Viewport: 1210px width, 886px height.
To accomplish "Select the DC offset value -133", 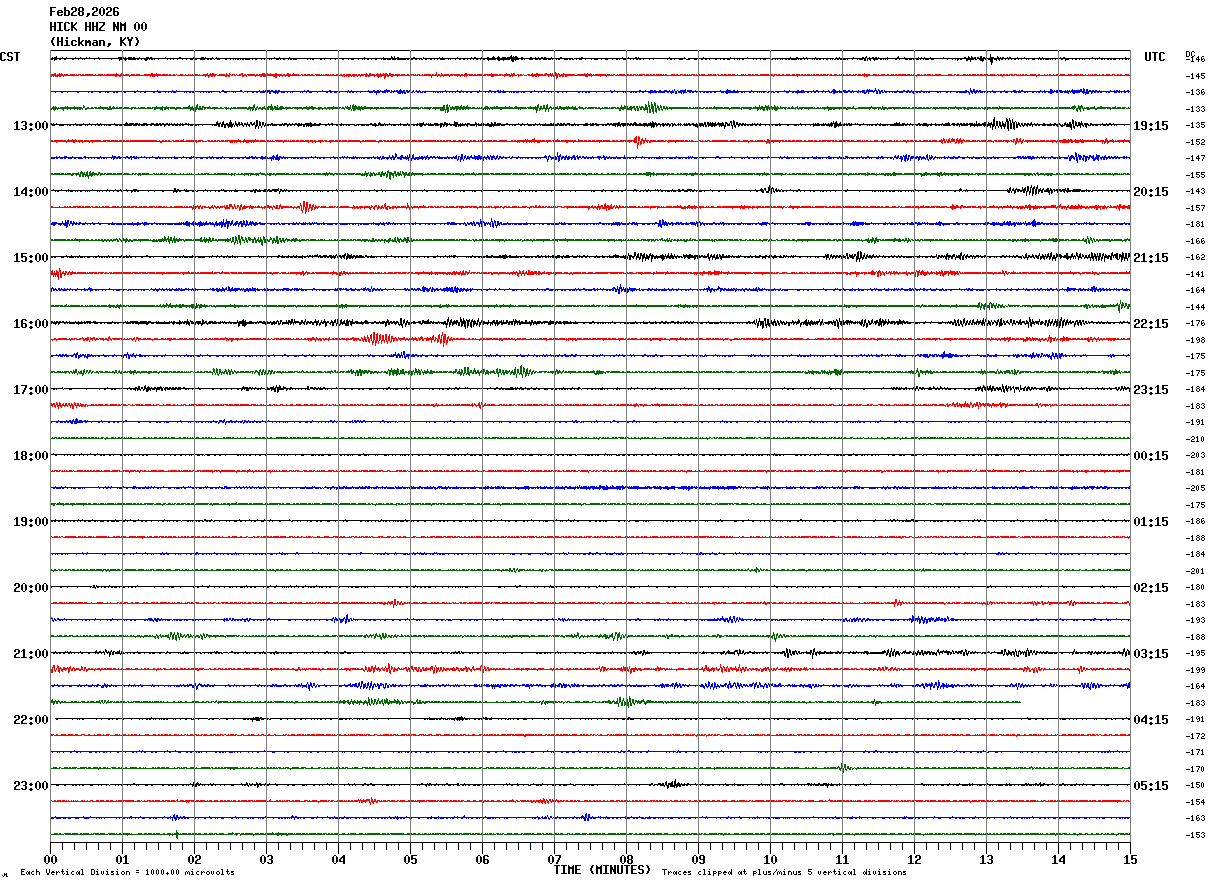I will tap(1195, 109).
